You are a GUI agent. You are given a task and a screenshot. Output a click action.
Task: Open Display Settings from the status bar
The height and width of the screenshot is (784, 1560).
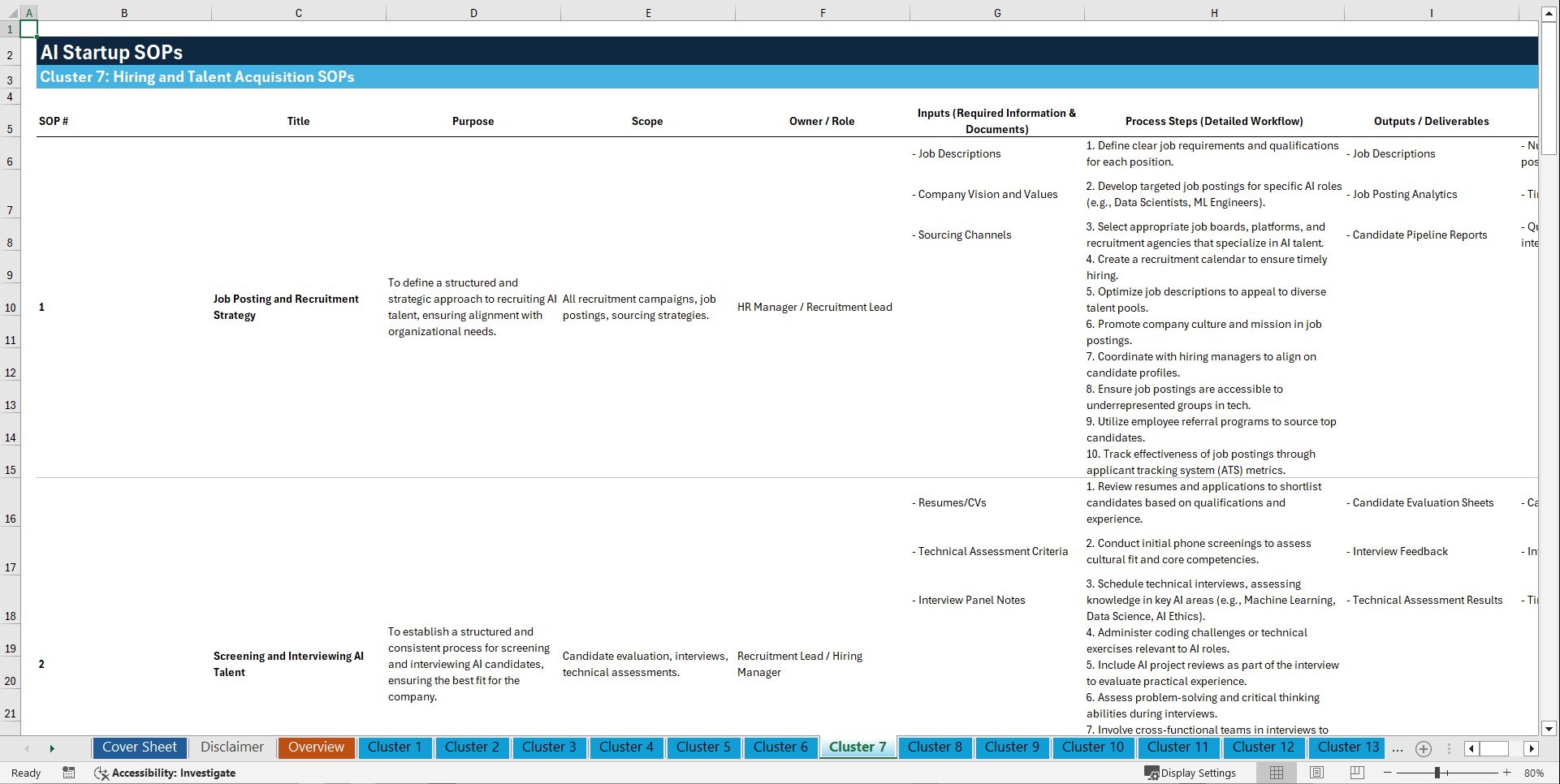1191,773
